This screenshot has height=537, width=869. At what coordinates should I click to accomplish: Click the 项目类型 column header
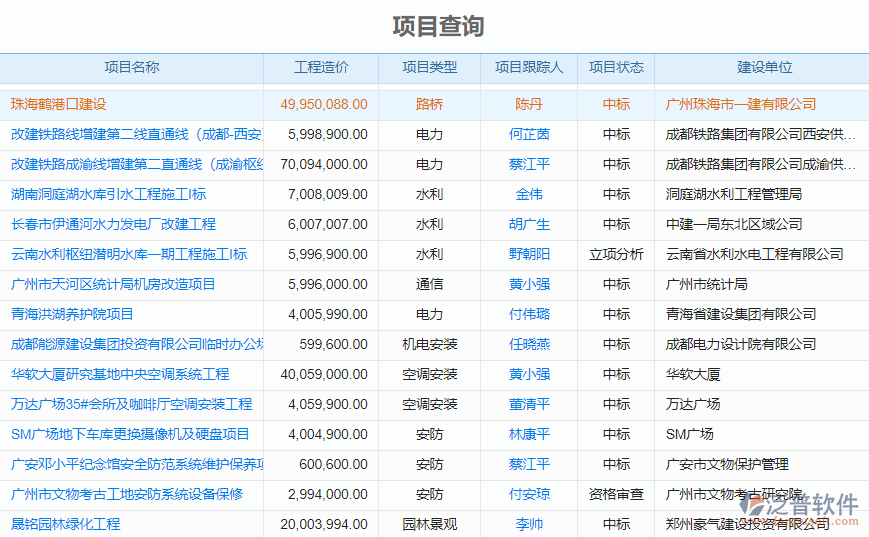[429, 68]
